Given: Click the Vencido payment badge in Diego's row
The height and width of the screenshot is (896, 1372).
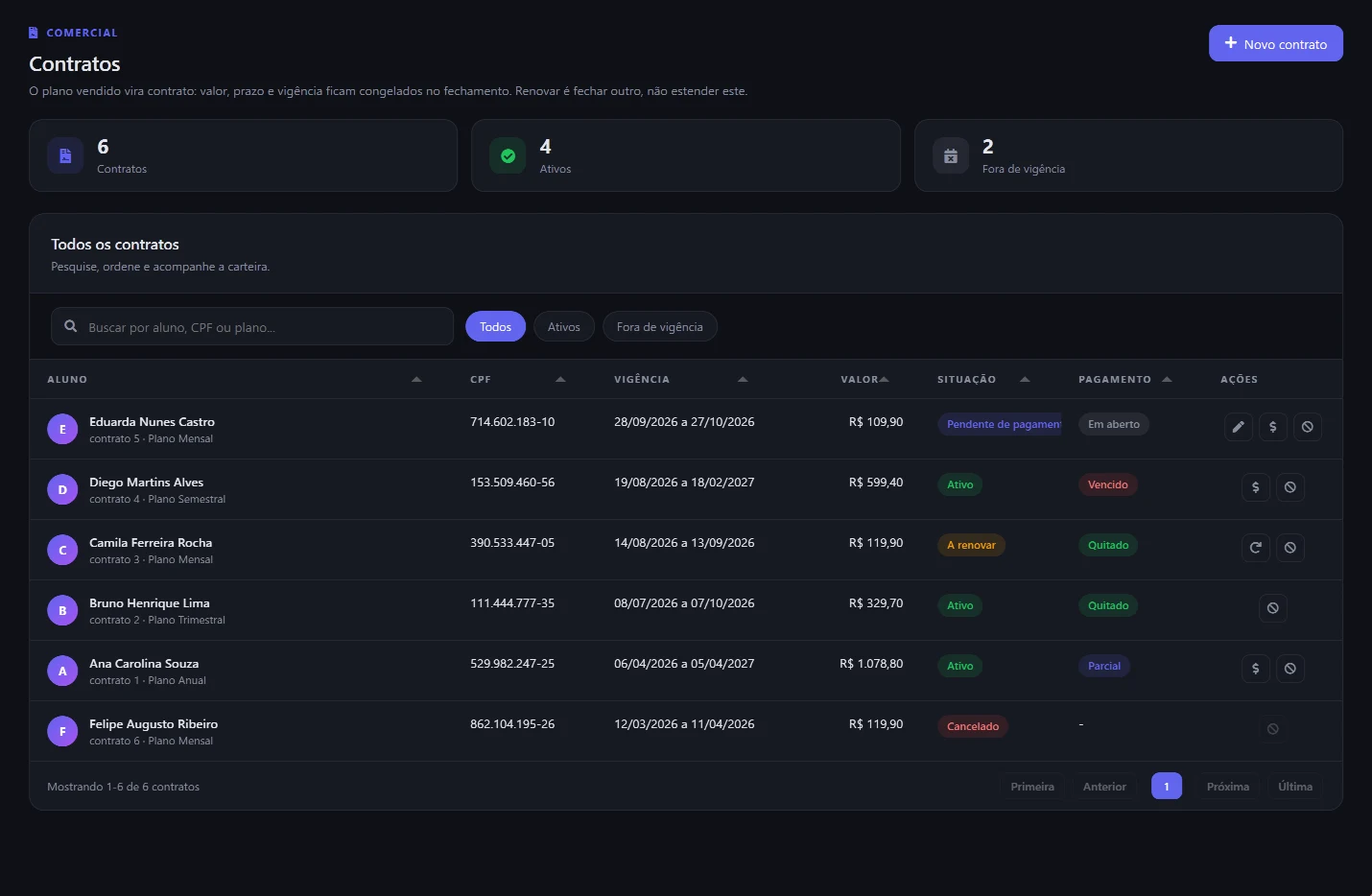Looking at the screenshot, I should (1108, 484).
